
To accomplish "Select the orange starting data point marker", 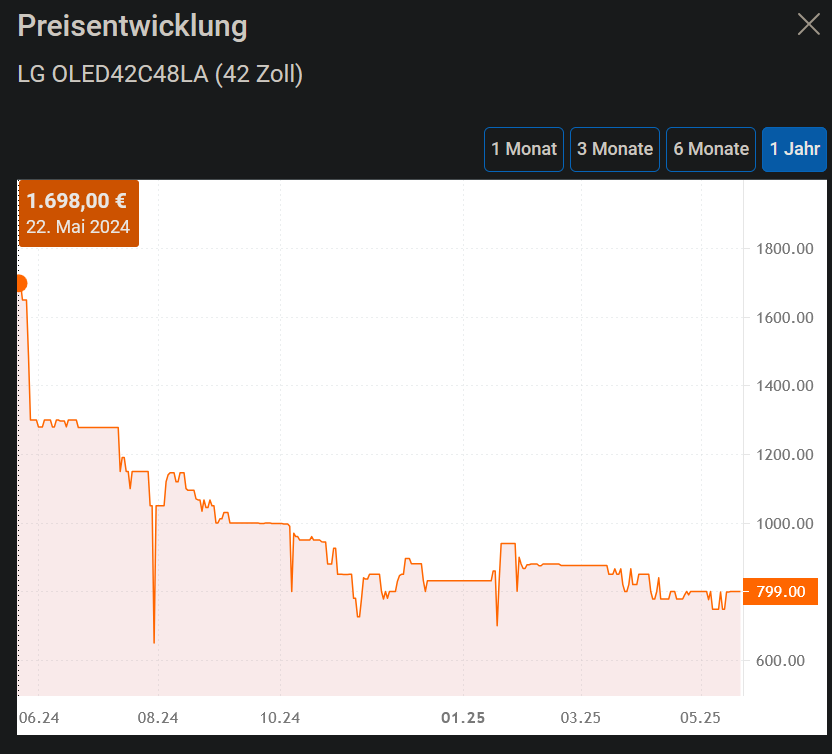I will (x=20, y=284).
